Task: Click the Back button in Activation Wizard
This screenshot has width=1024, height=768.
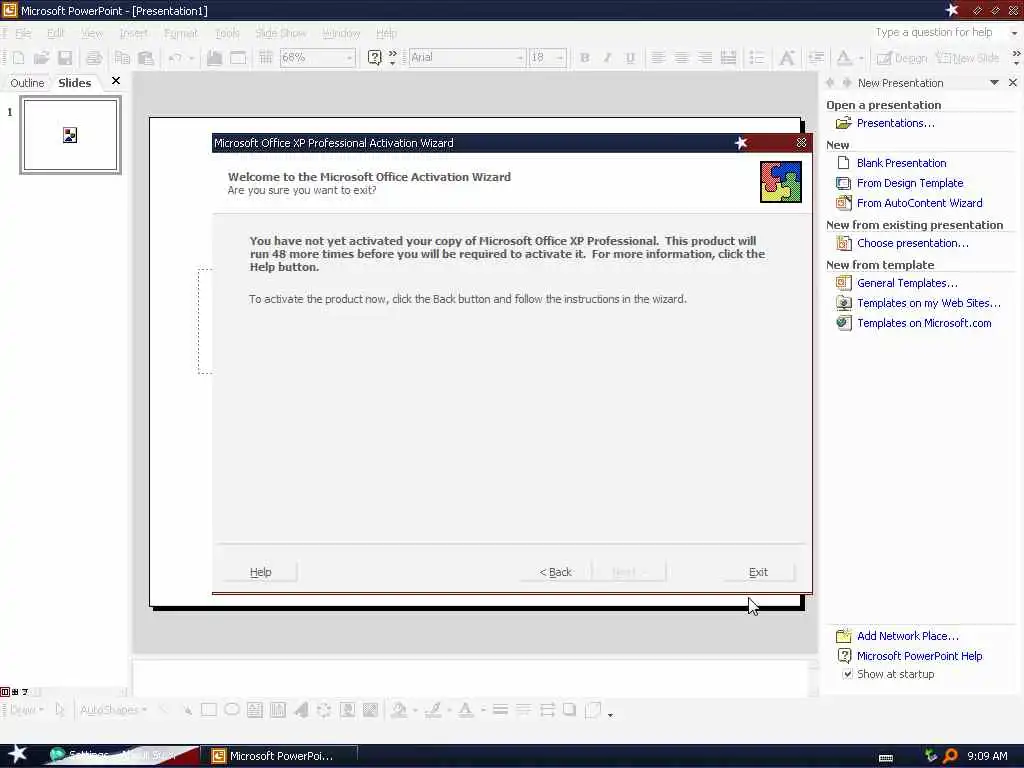Action: point(555,572)
